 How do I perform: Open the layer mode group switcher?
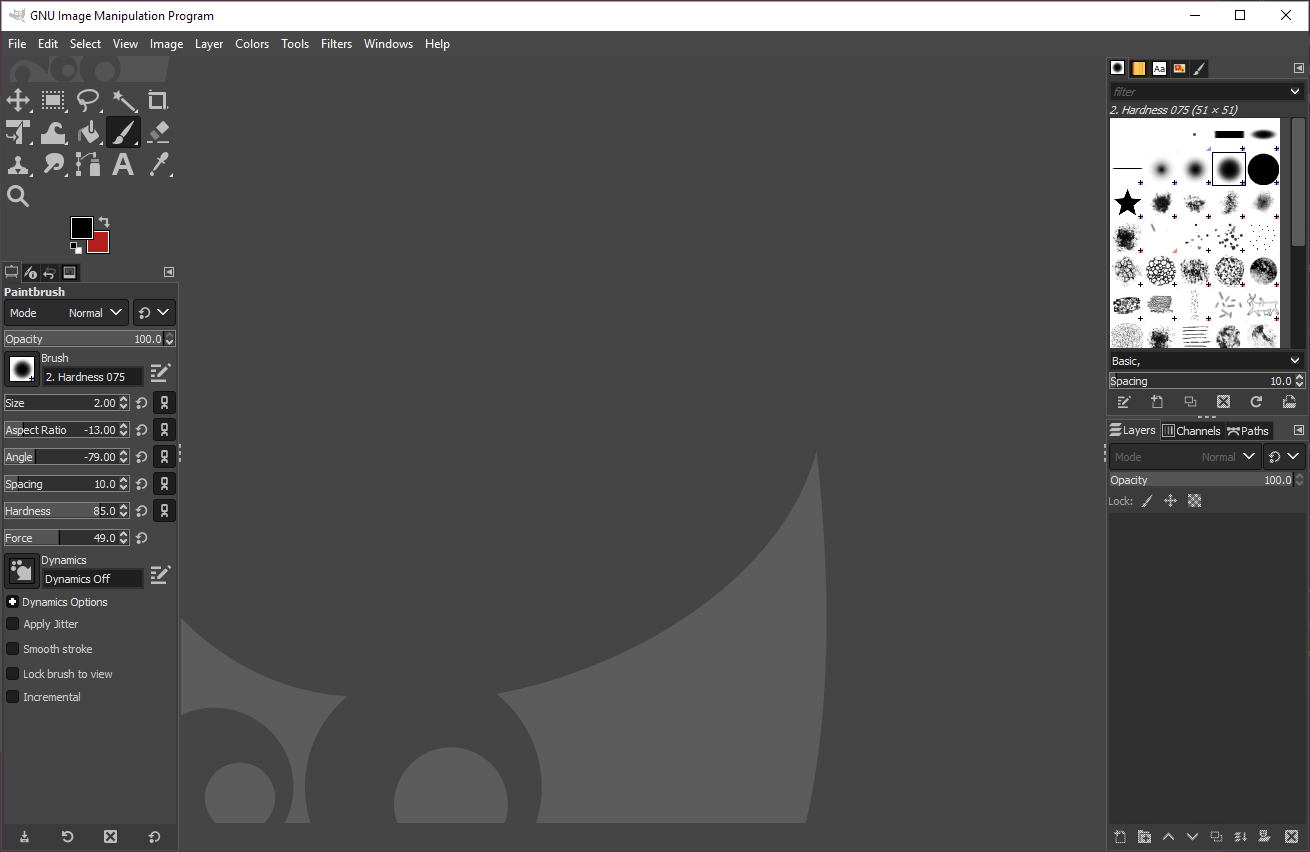tap(1284, 457)
